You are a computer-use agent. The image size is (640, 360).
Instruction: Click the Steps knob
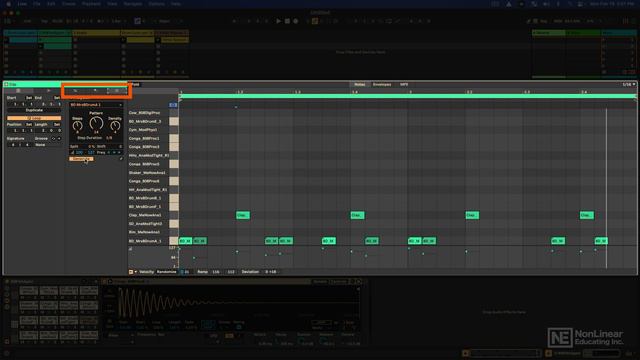click(77, 126)
